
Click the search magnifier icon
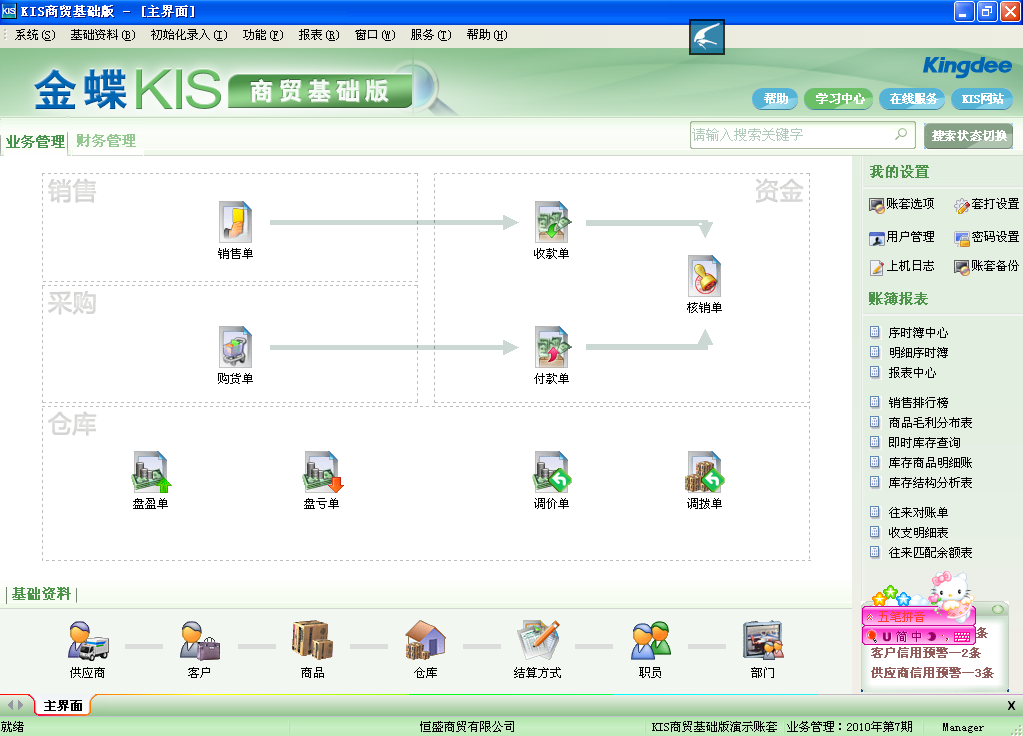pyautogui.click(x=901, y=134)
